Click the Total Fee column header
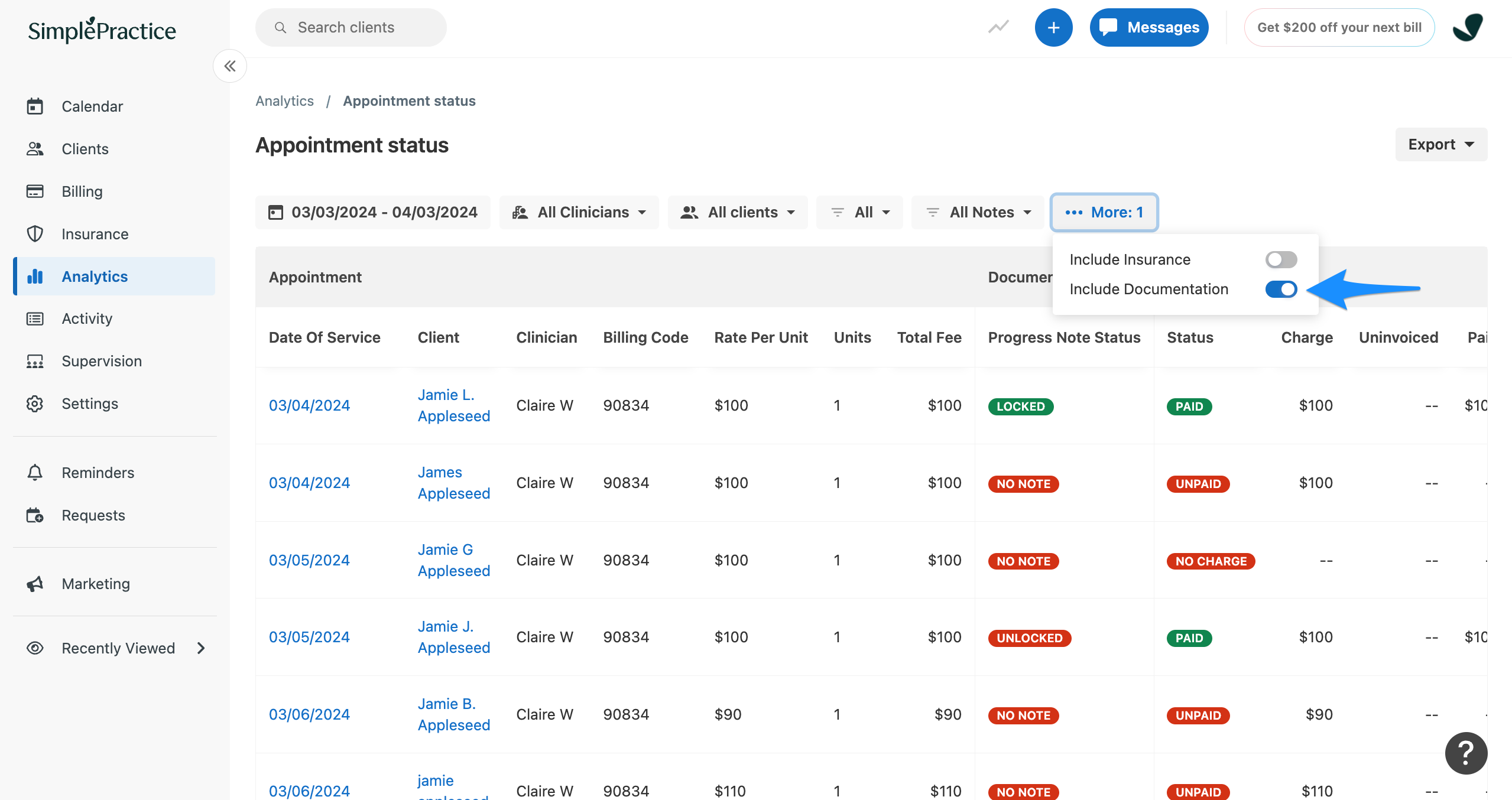1512x800 pixels. tap(929, 337)
